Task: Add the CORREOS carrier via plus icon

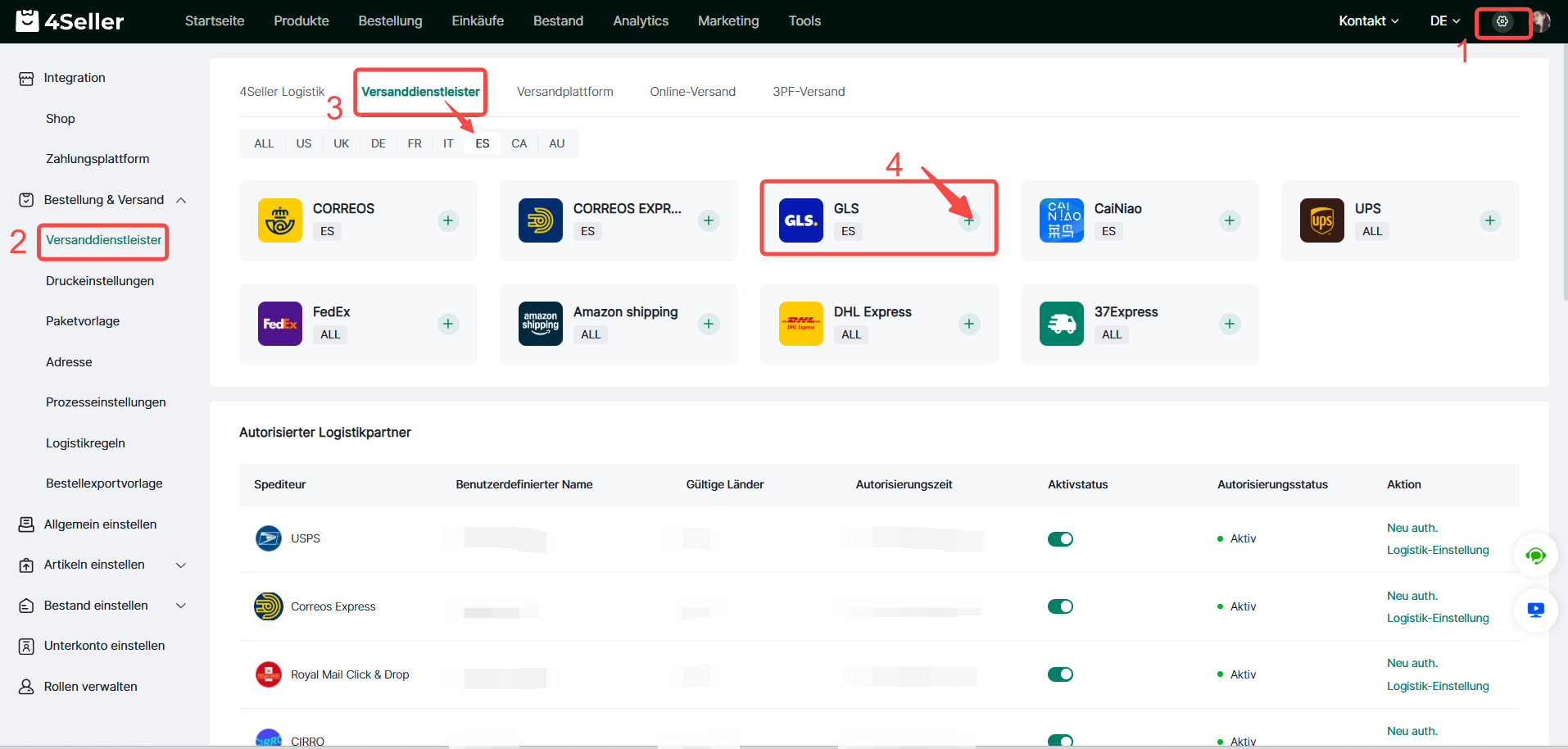Action: [x=448, y=220]
